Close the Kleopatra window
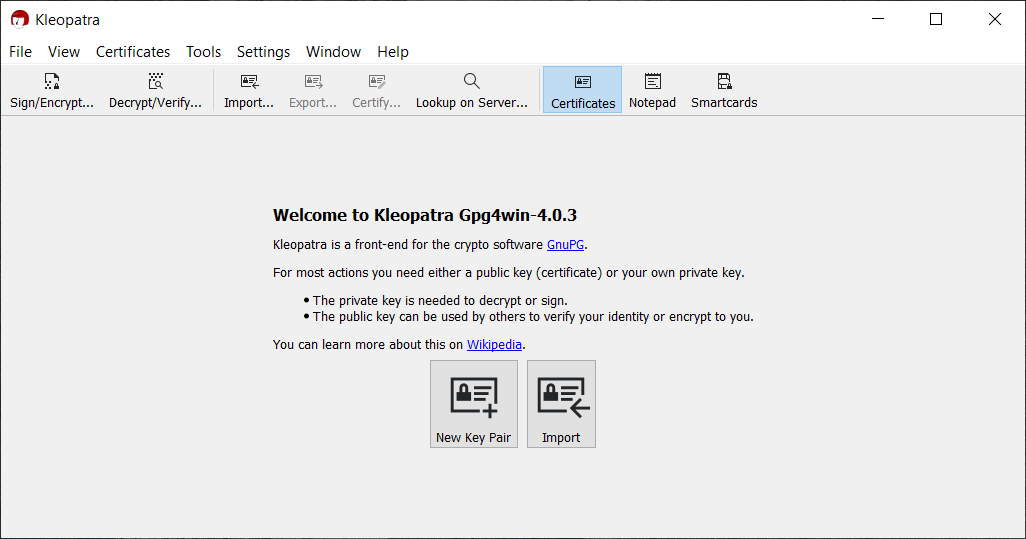The image size is (1026, 539). tap(995, 19)
